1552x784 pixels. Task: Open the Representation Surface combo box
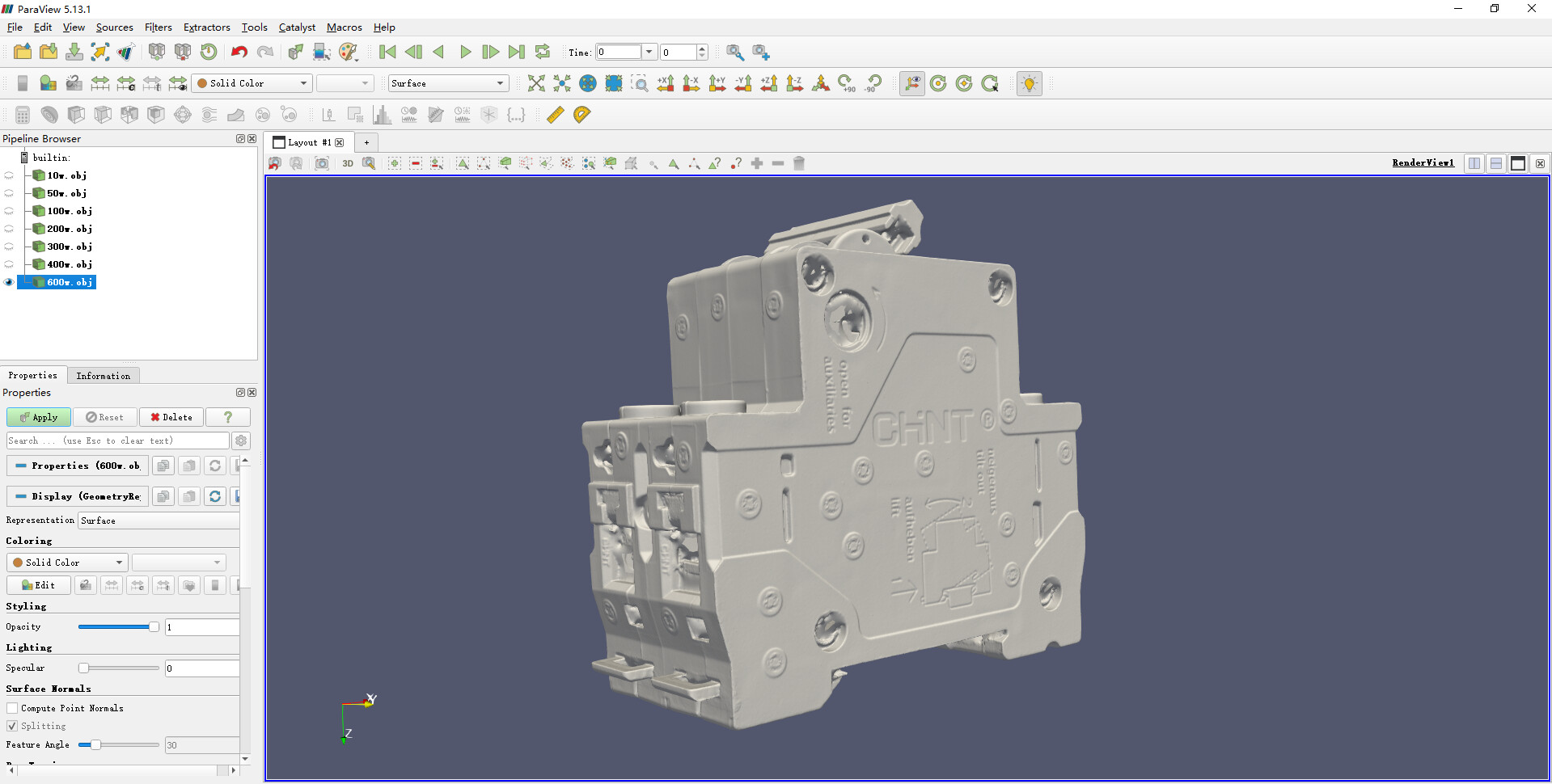tap(159, 521)
